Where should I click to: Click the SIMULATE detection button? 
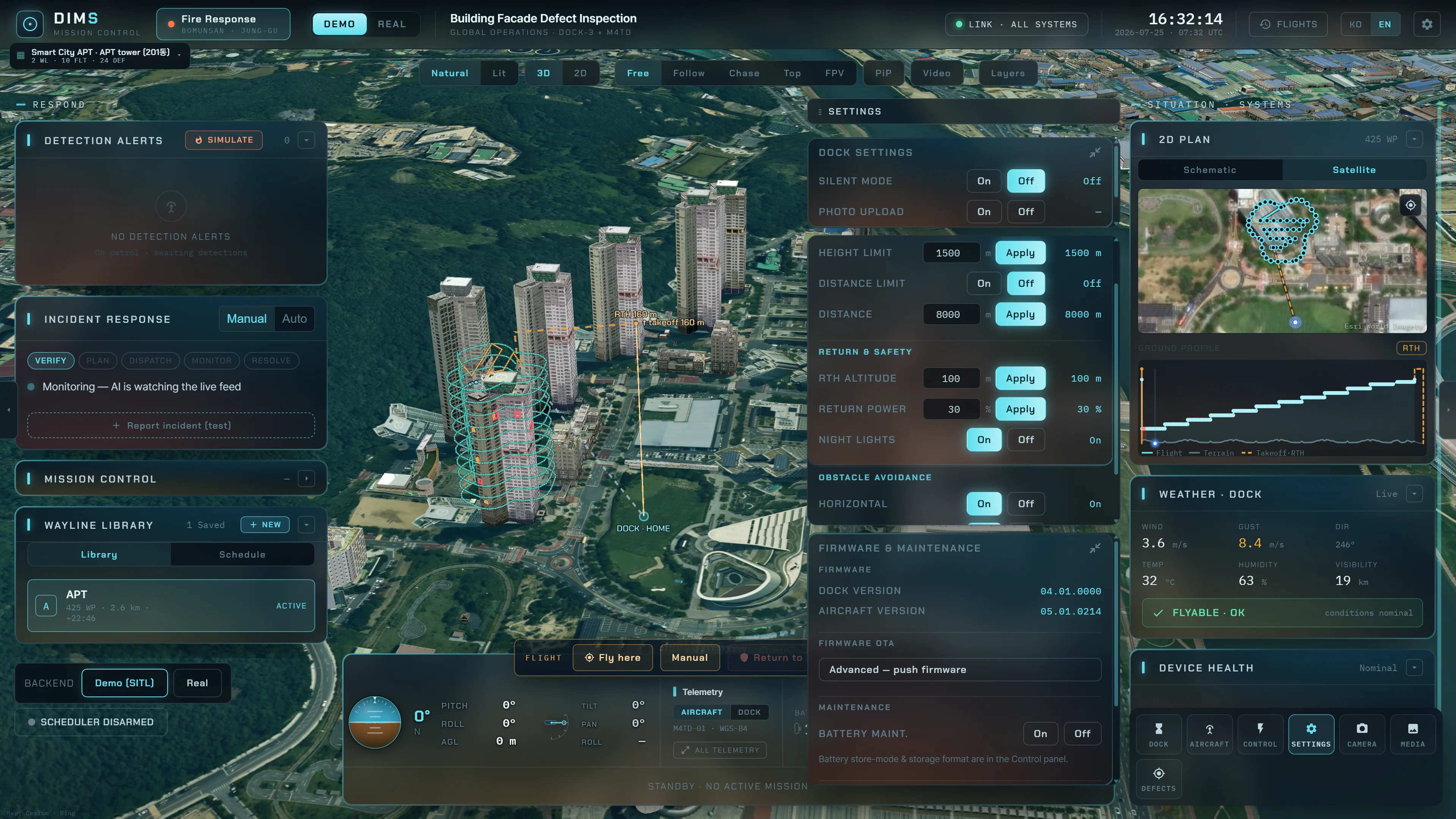tap(224, 140)
